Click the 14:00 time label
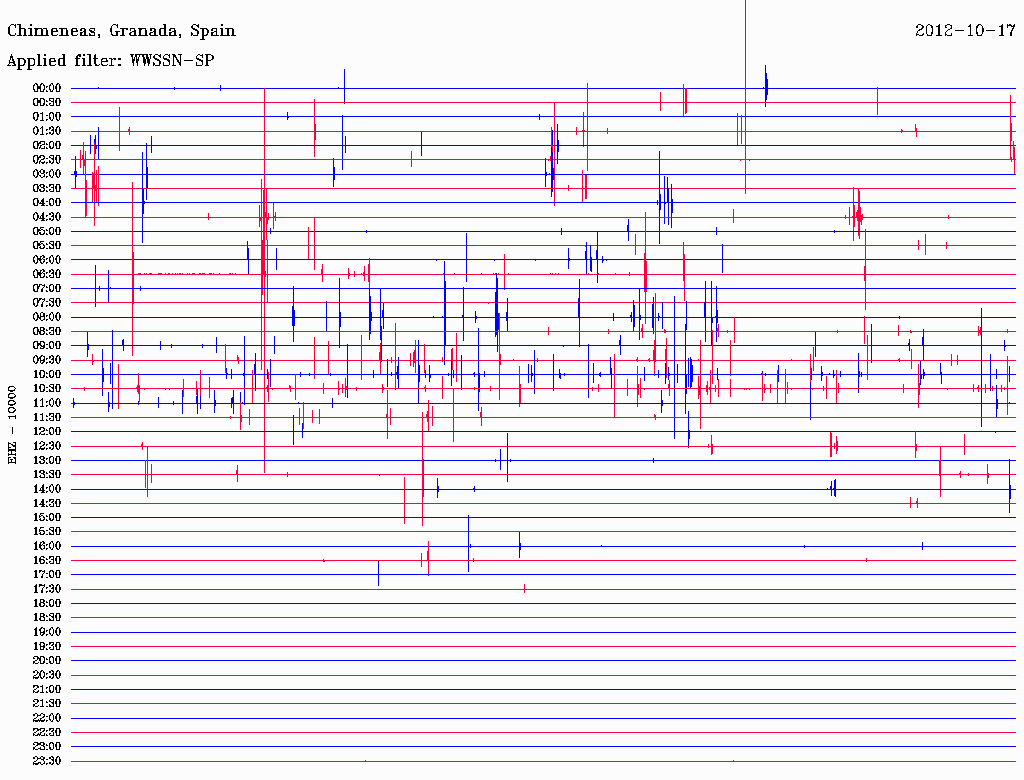Viewport: 1024px width, 780px height. (47, 489)
